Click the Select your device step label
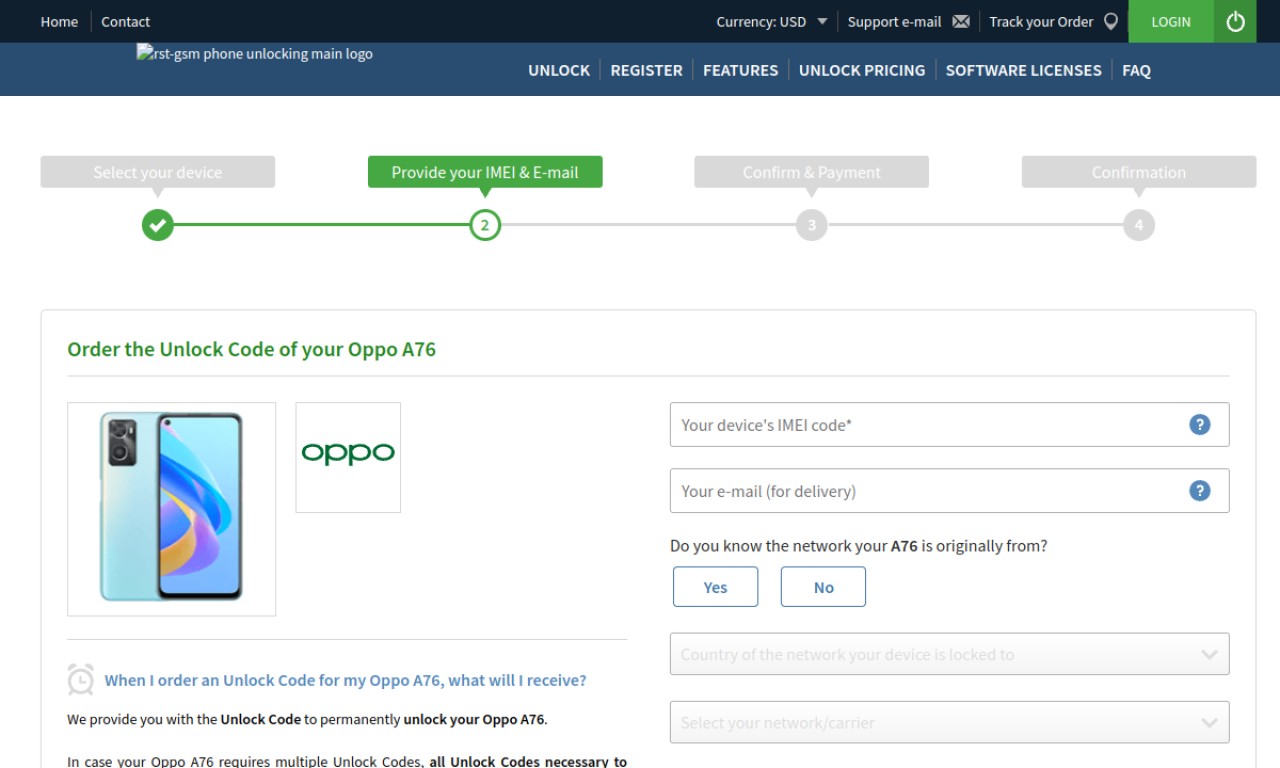The height and width of the screenshot is (768, 1280). pyautogui.click(x=158, y=172)
